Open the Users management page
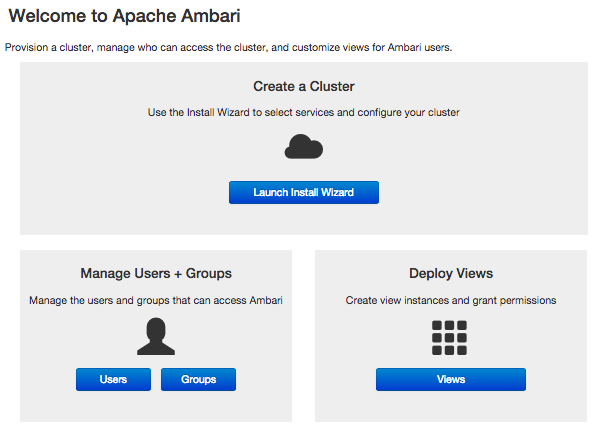The height and width of the screenshot is (430, 600). (113, 379)
